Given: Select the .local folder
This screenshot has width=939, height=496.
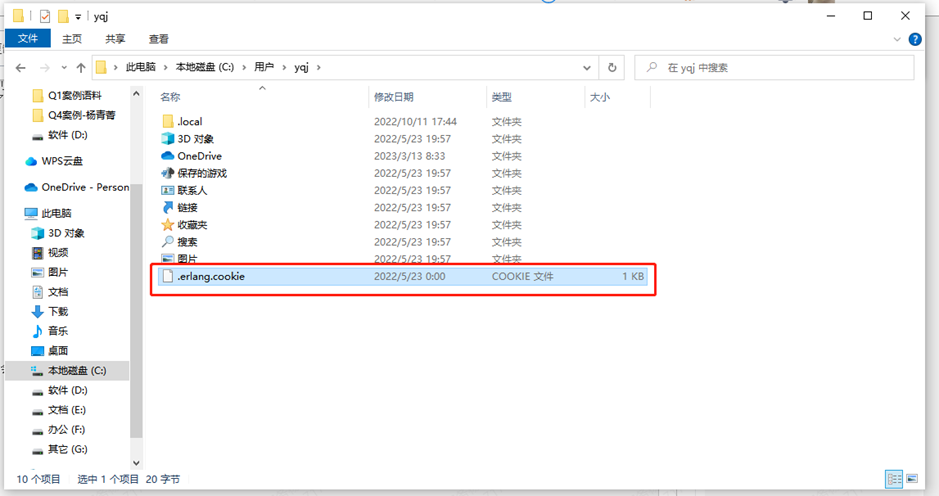Looking at the screenshot, I should coord(190,122).
